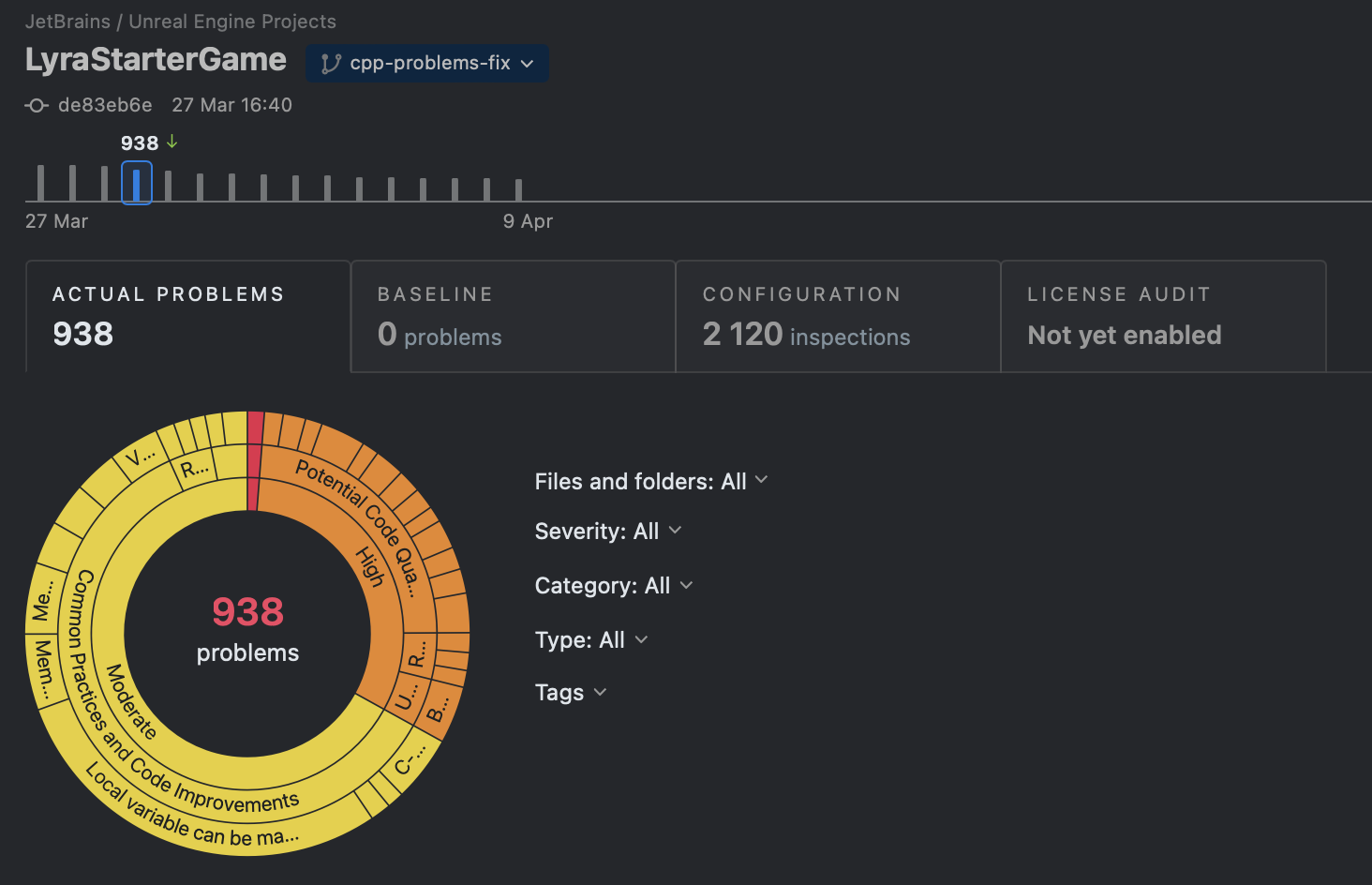Click the '27 Mar 16:40' timestamp
The image size is (1372, 885).
pyautogui.click(x=231, y=105)
